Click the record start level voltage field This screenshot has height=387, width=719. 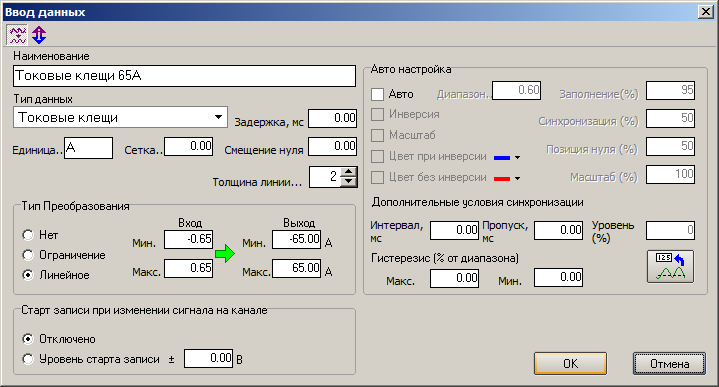(x=209, y=359)
